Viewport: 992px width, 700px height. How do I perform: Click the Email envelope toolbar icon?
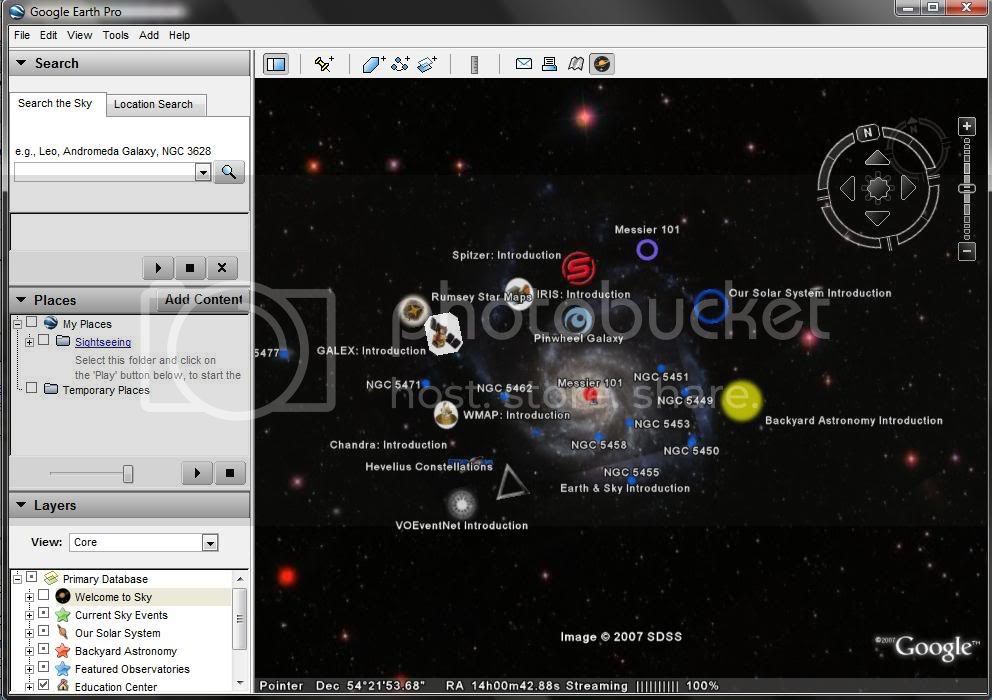tap(524, 64)
